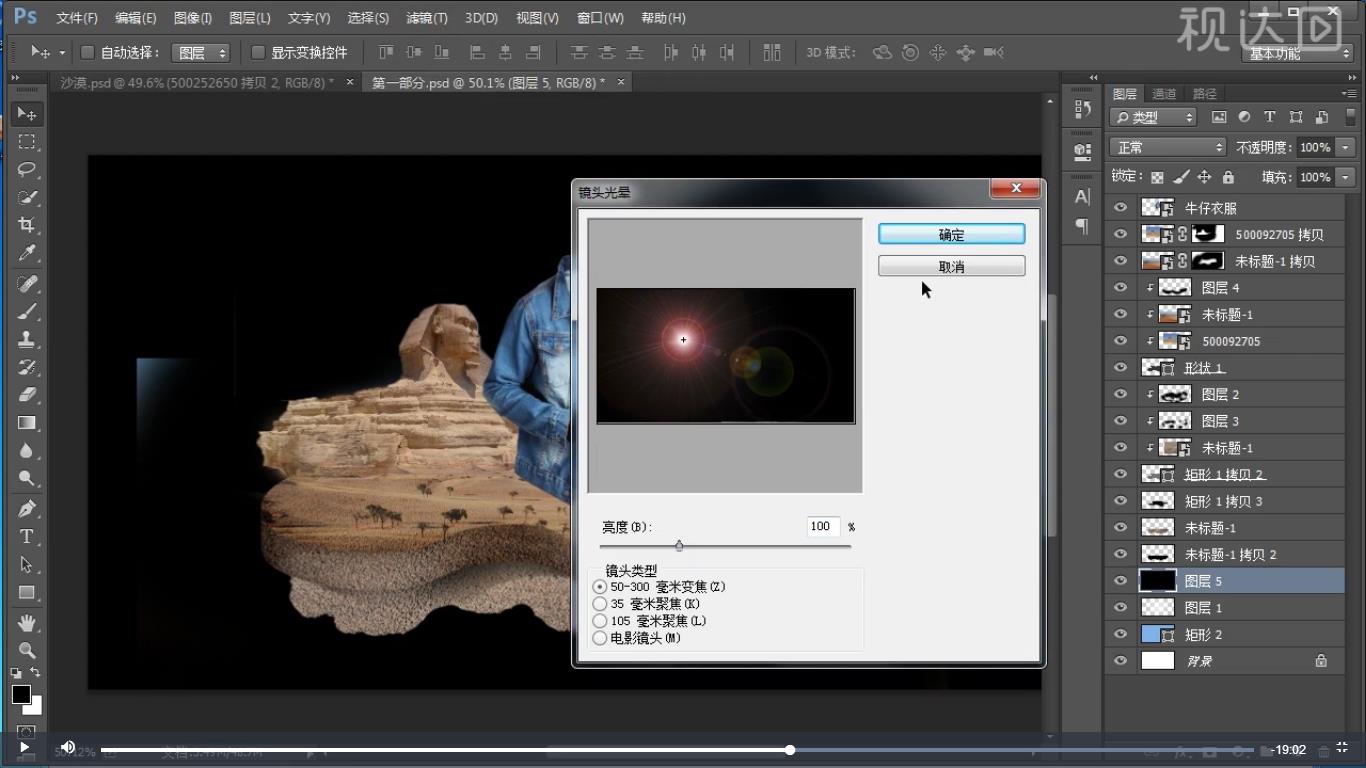Click the 亮度 brightness slider handle

click(679, 546)
